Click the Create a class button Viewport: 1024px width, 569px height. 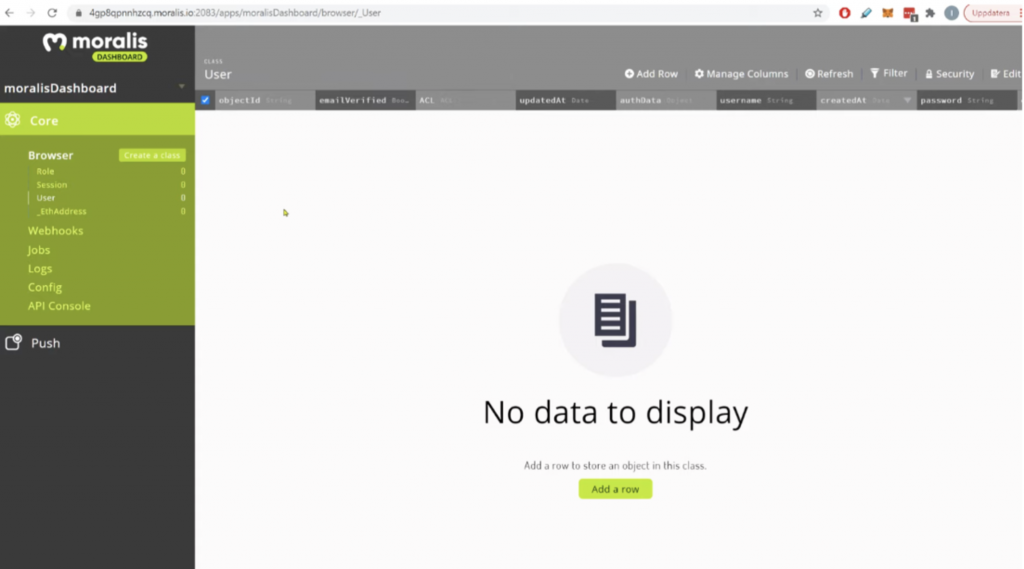(152, 155)
